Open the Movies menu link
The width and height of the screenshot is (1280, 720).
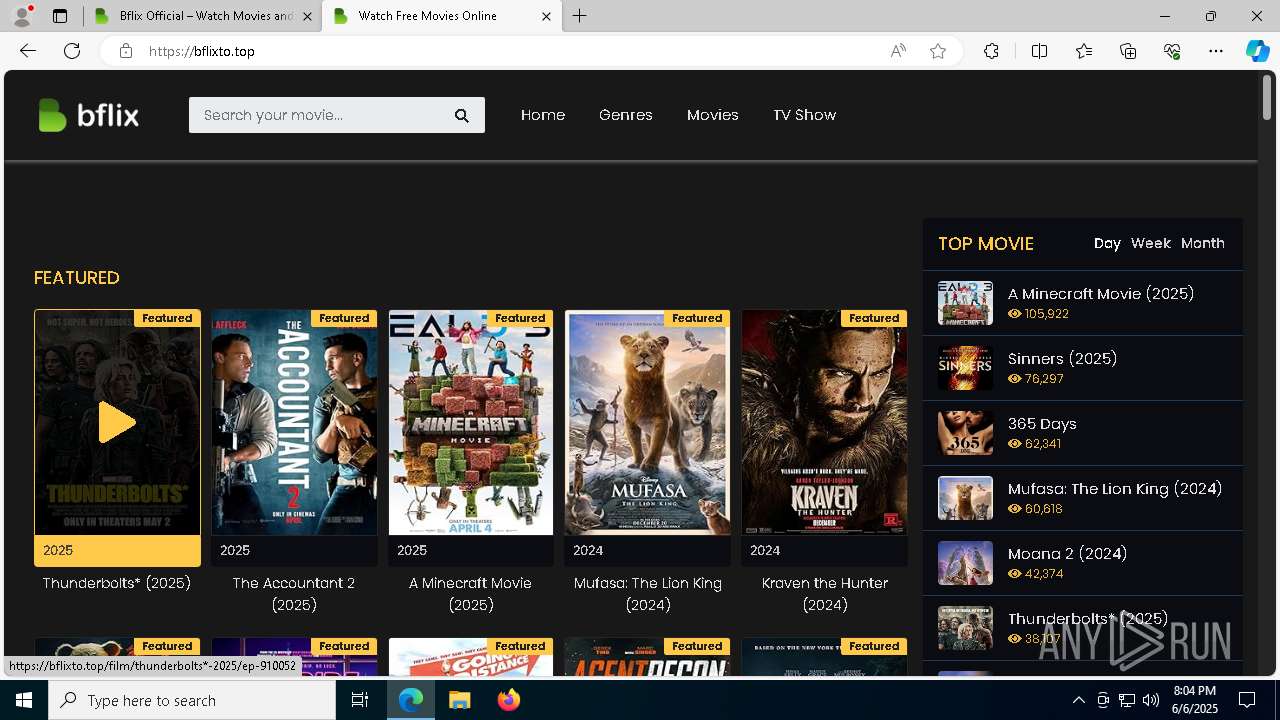[x=713, y=115]
